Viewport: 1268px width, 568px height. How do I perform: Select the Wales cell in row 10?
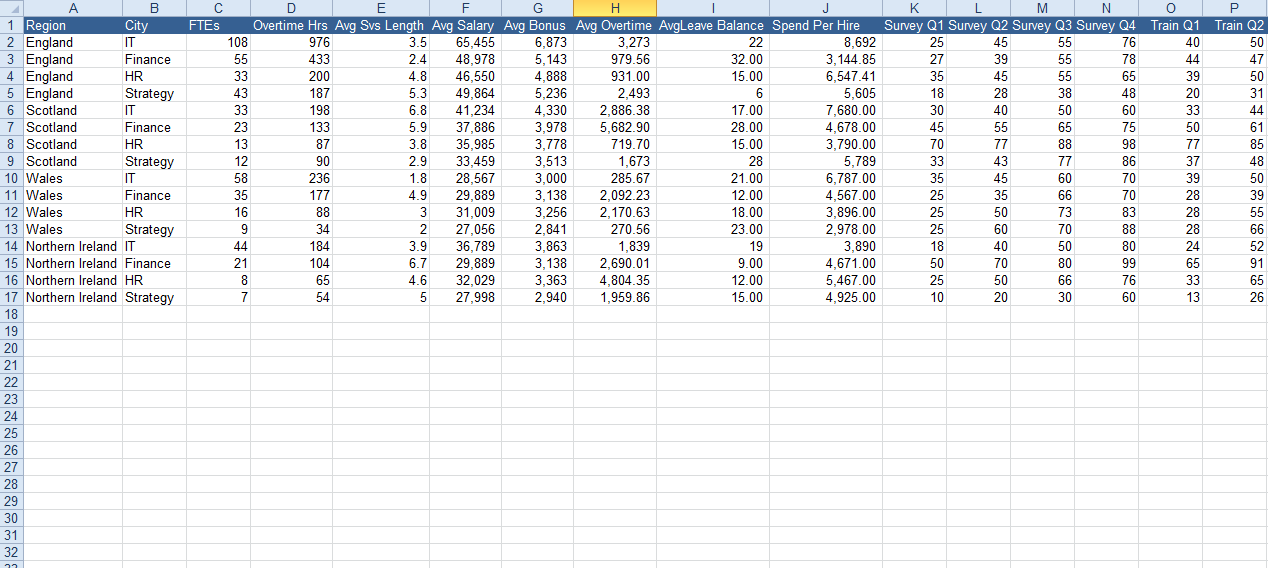73,178
